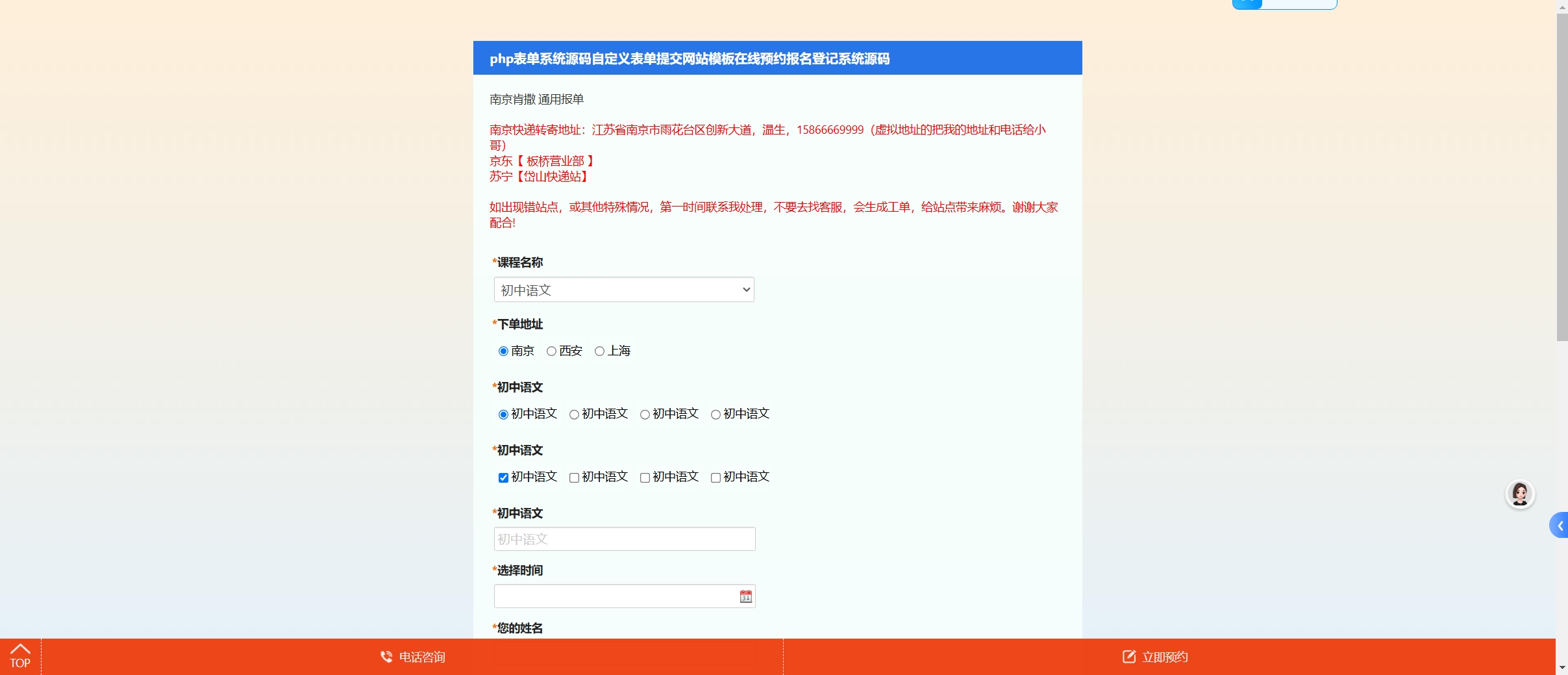Expand the blue side panel chevron
Viewport: 1568px width, 675px height.
click(x=1560, y=526)
